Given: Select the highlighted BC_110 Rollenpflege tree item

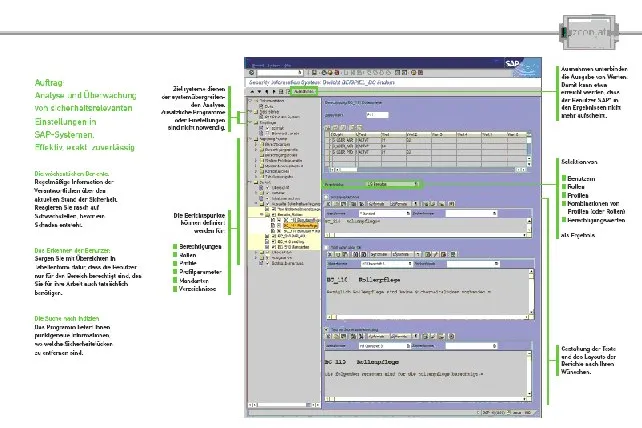Looking at the screenshot, I should click(301, 225).
